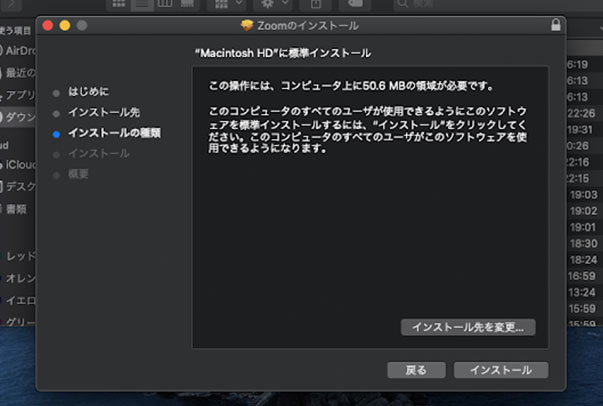Select the オレンジ tag in Finder sidebar
The height and width of the screenshot is (406, 603).
(x=17, y=278)
